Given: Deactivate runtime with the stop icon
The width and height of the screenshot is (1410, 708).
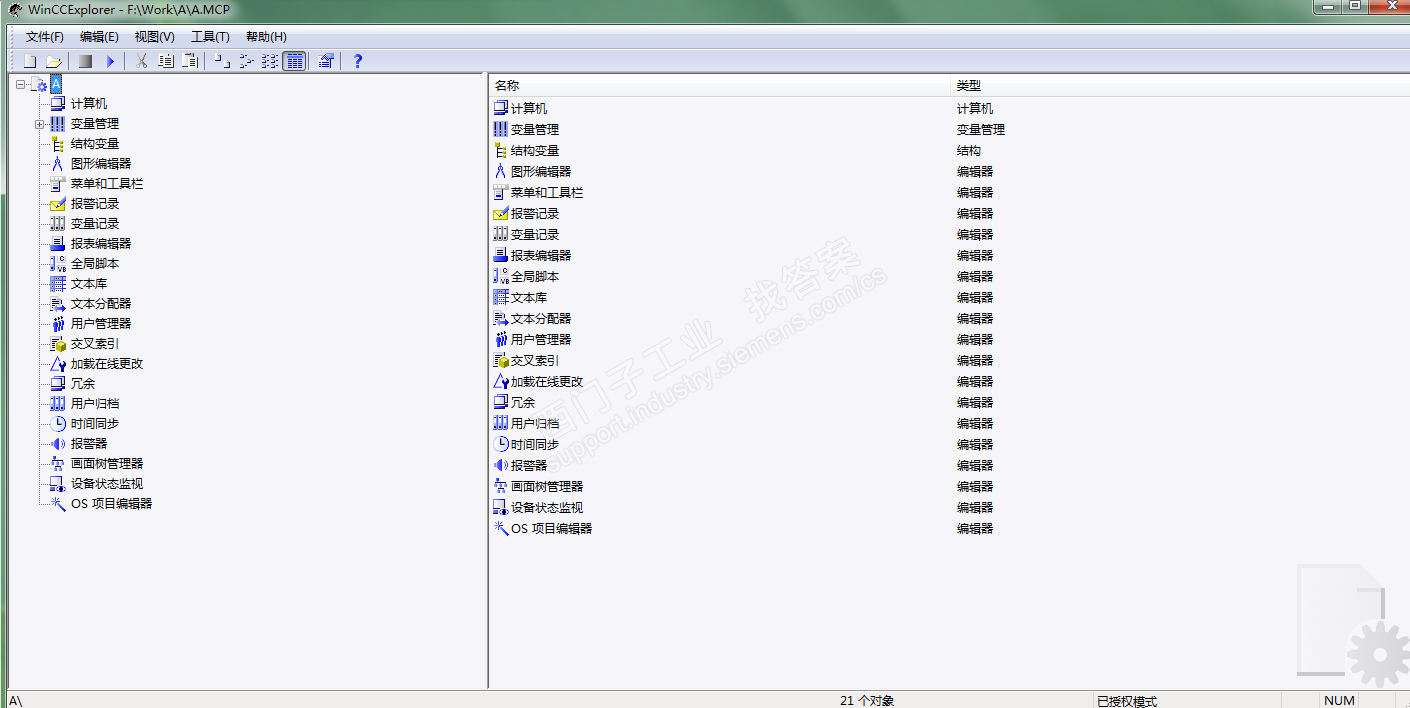Looking at the screenshot, I should (x=85, y=61).
